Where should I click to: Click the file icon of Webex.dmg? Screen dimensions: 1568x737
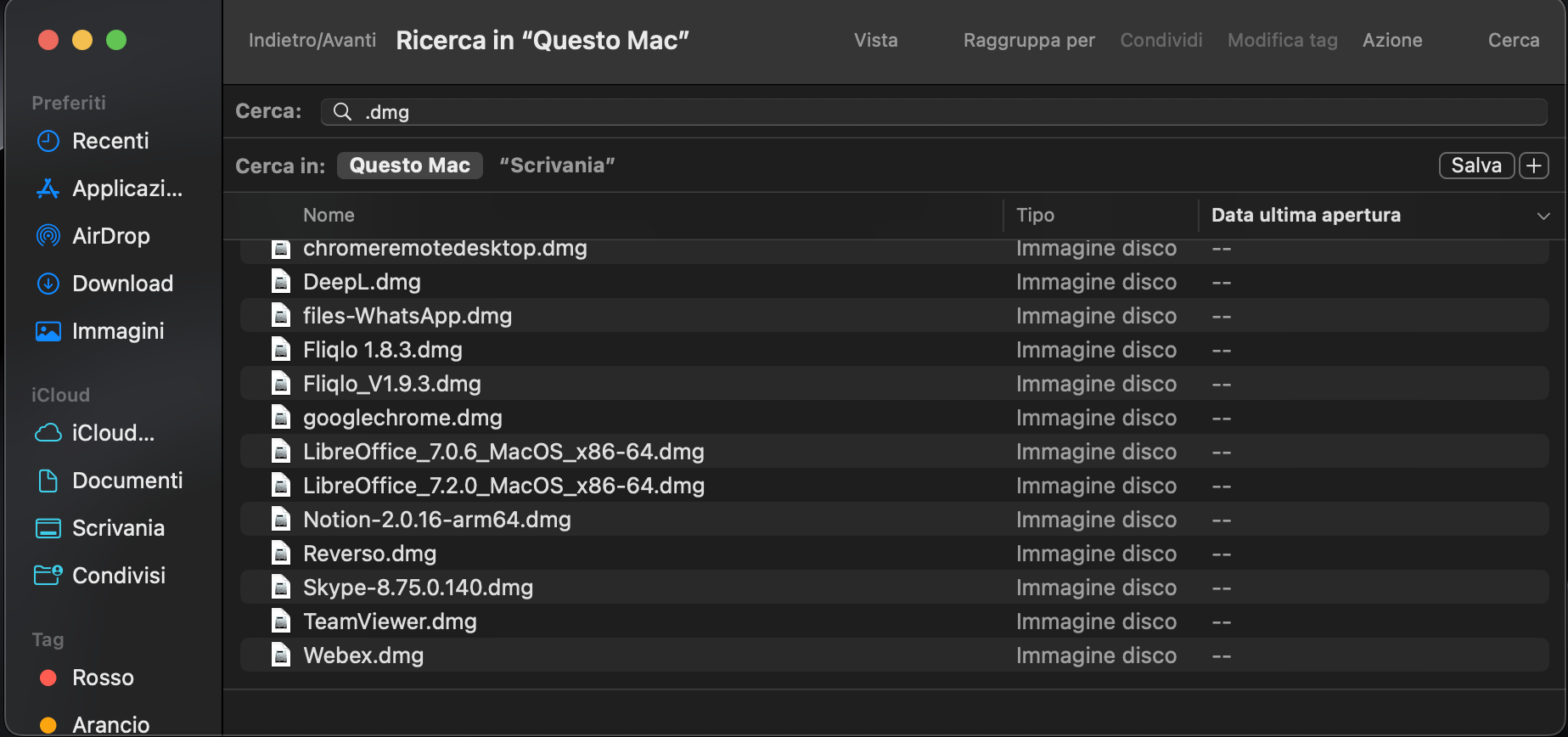pyautogui.click(x=280, y=655)
